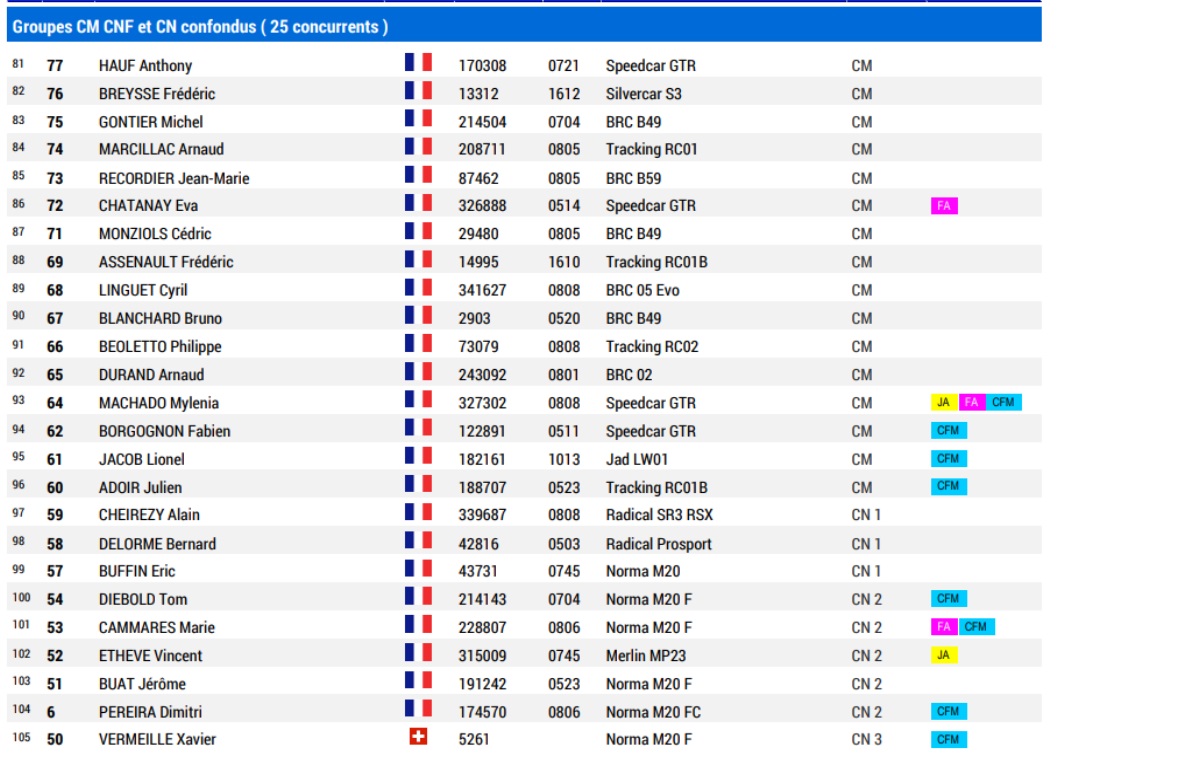Screen dimensions: 1188x767
Task: Select the CFM badge for PEREIRA Dimitri
Action: (x=948, y=711)
